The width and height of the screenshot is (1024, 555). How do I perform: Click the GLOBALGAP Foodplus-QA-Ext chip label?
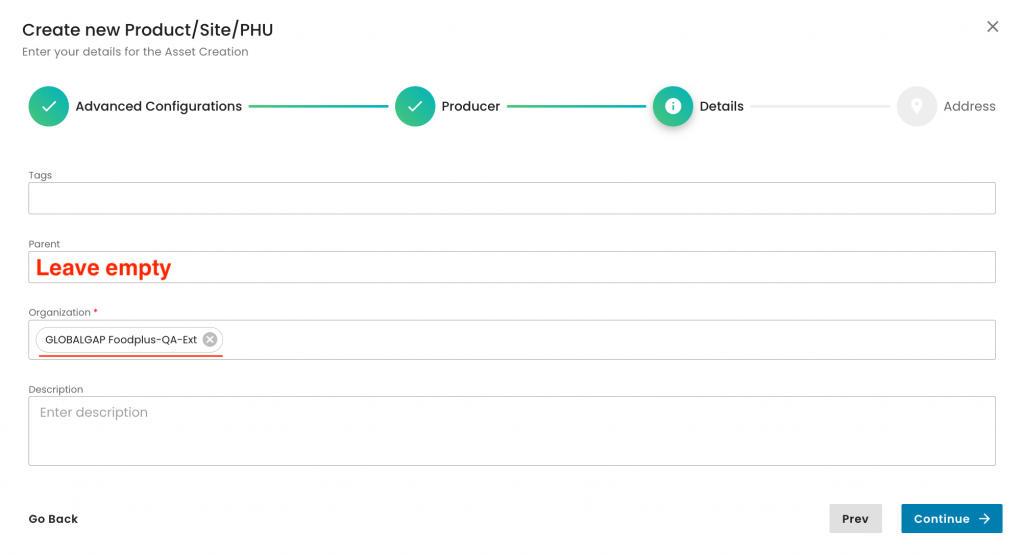(x=121, y=340)
